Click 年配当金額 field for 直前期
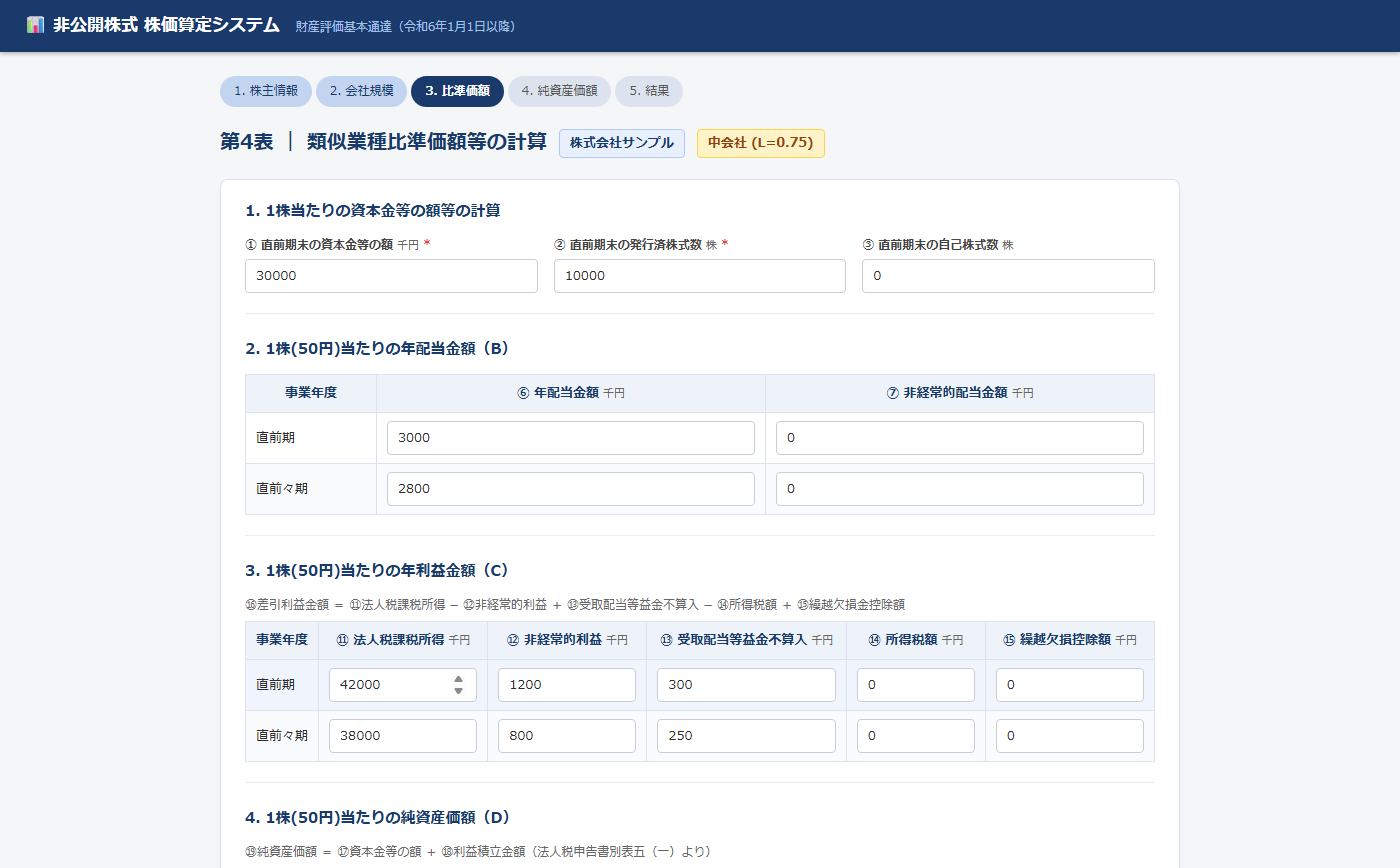 (x=571, y=438)
